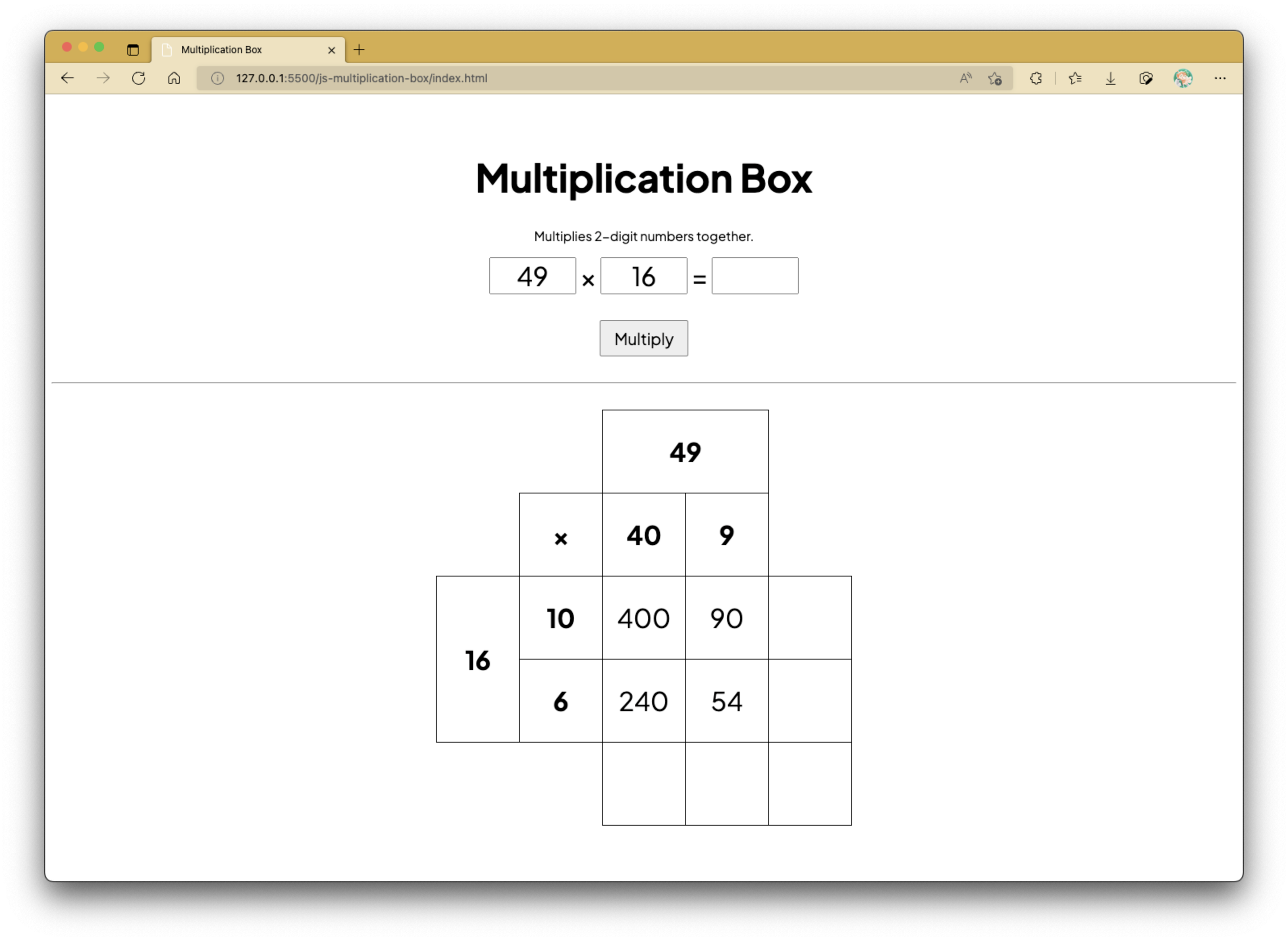Screen dimensions: 1288x941
Task: Click the profile avatar icon
Action: click(x=1184, y=78)
